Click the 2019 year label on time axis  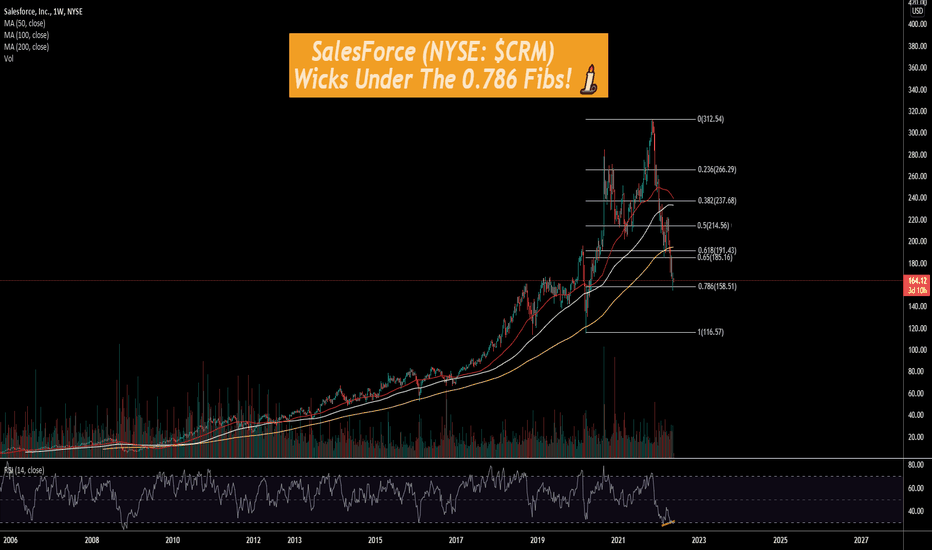pos(537,540)
